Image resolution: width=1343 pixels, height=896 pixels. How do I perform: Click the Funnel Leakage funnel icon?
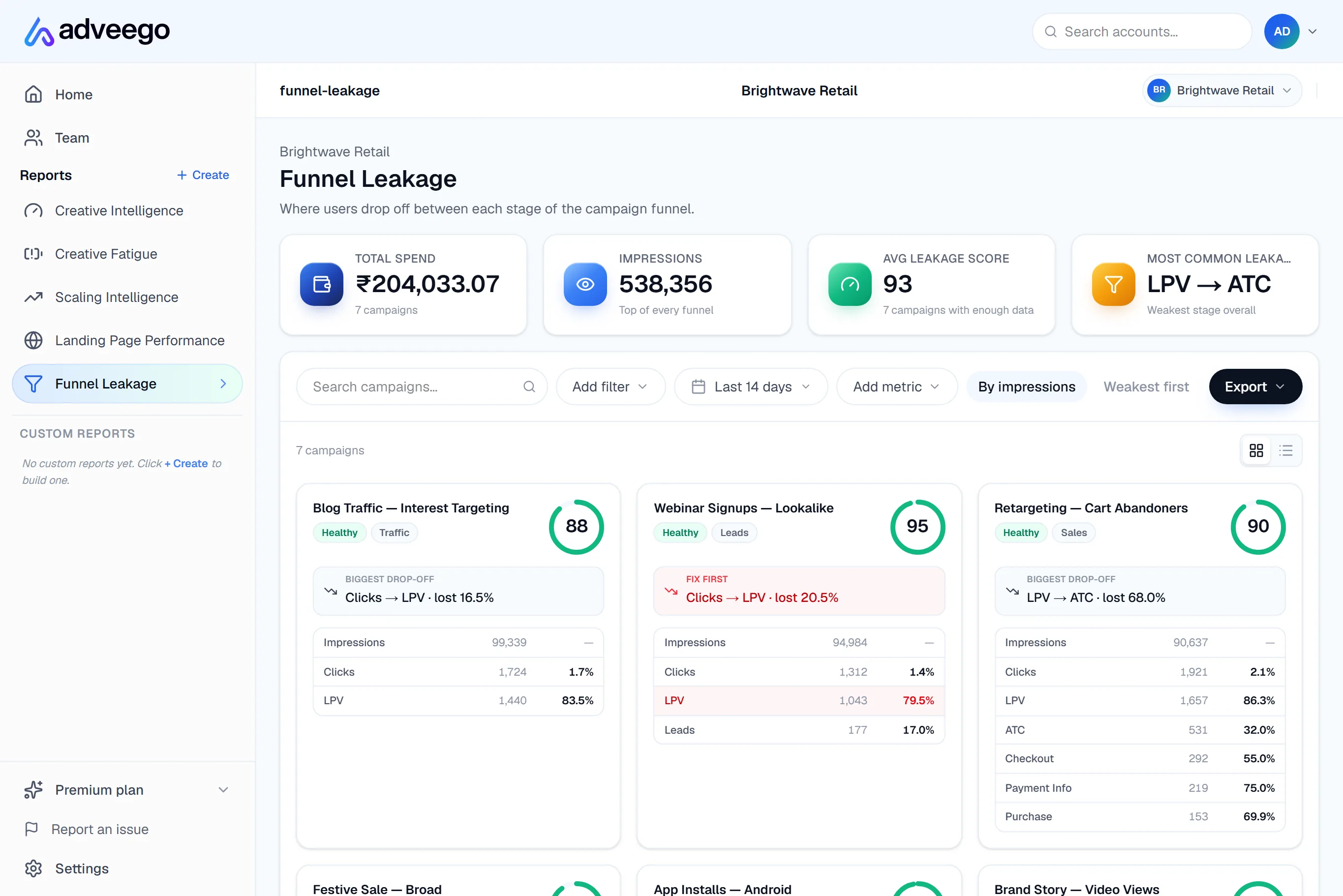pos(33,384)
